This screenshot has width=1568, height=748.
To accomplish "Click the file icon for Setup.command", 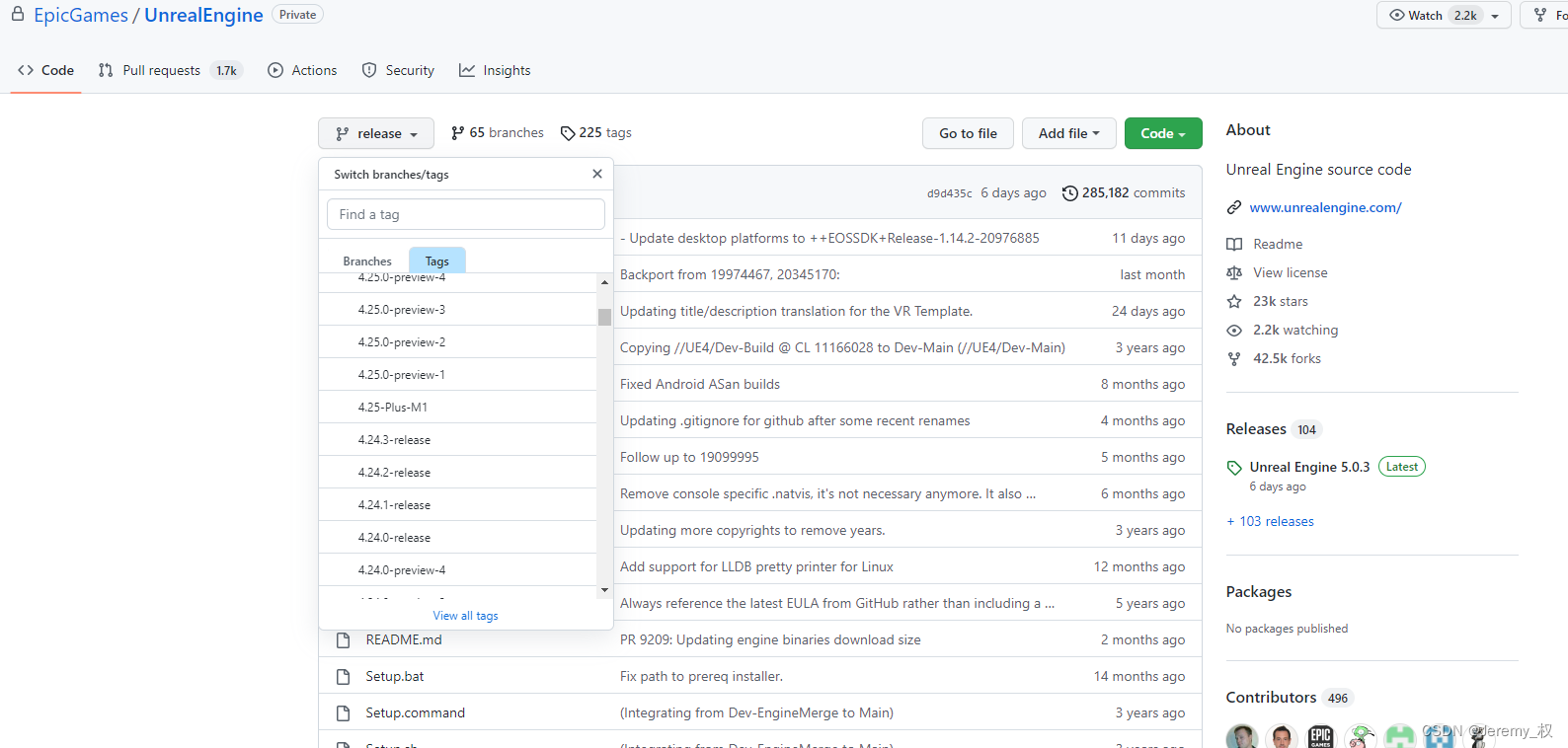I will [x=344, y=713].
